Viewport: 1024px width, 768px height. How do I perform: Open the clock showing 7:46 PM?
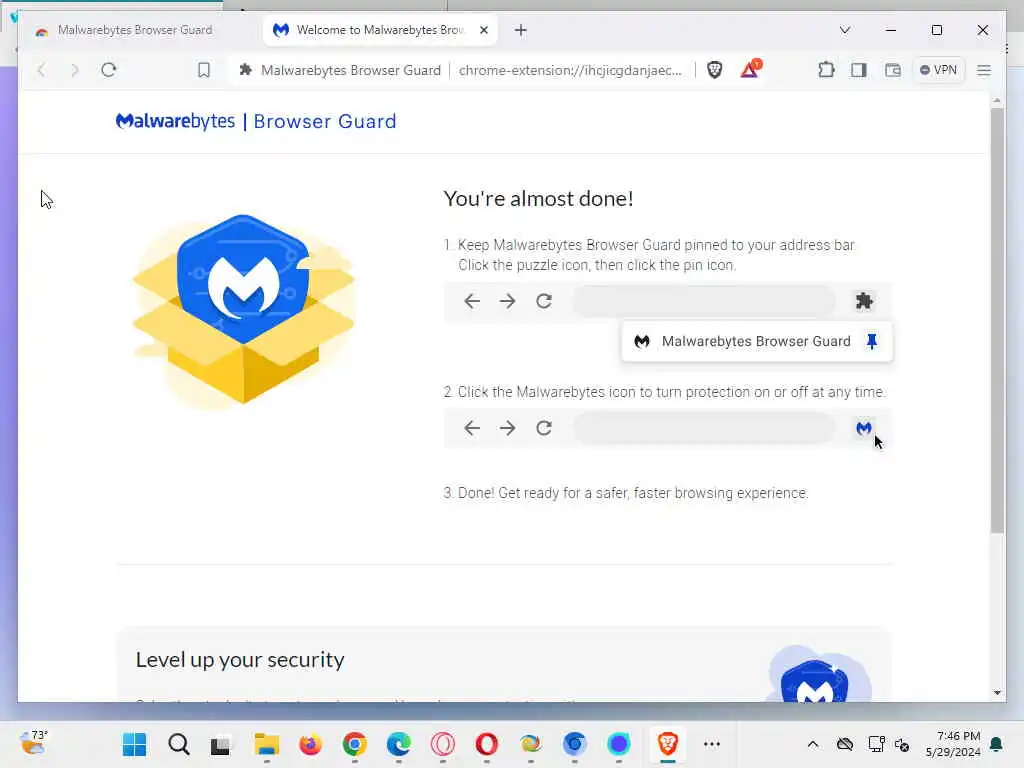pos(953,744)
